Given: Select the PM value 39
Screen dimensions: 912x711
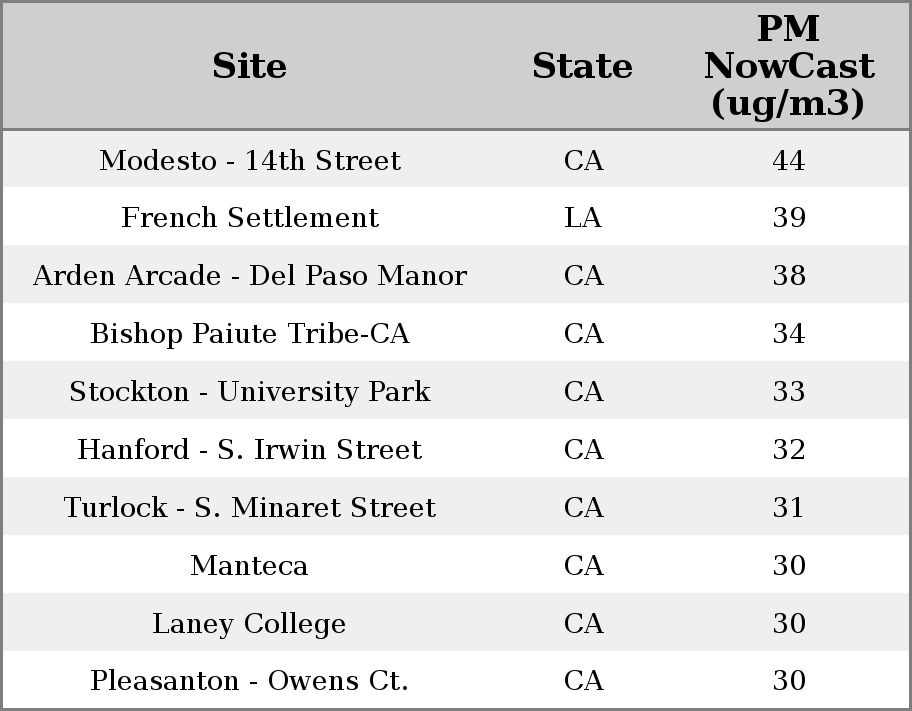Looking at the screenshot, I should click(788, 218).
